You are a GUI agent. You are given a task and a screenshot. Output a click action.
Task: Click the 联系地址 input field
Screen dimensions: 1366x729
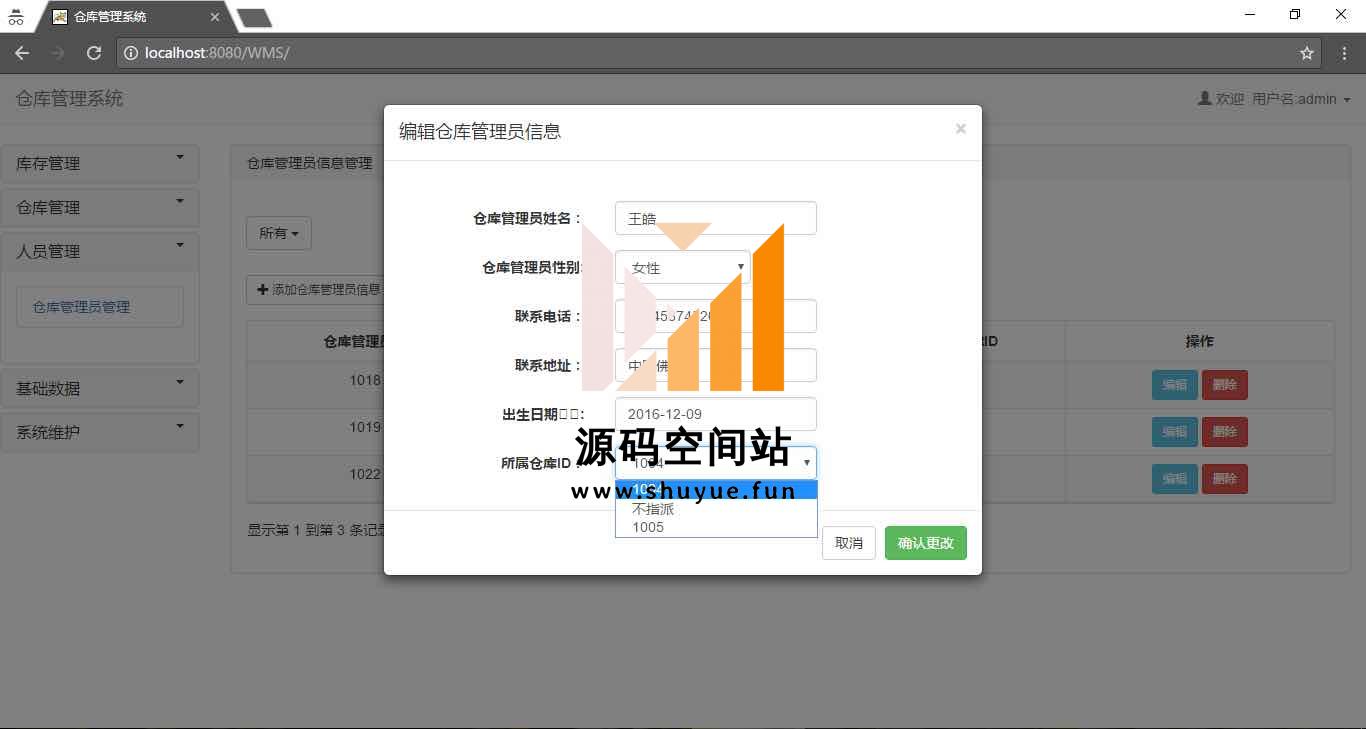click(715, 365)
